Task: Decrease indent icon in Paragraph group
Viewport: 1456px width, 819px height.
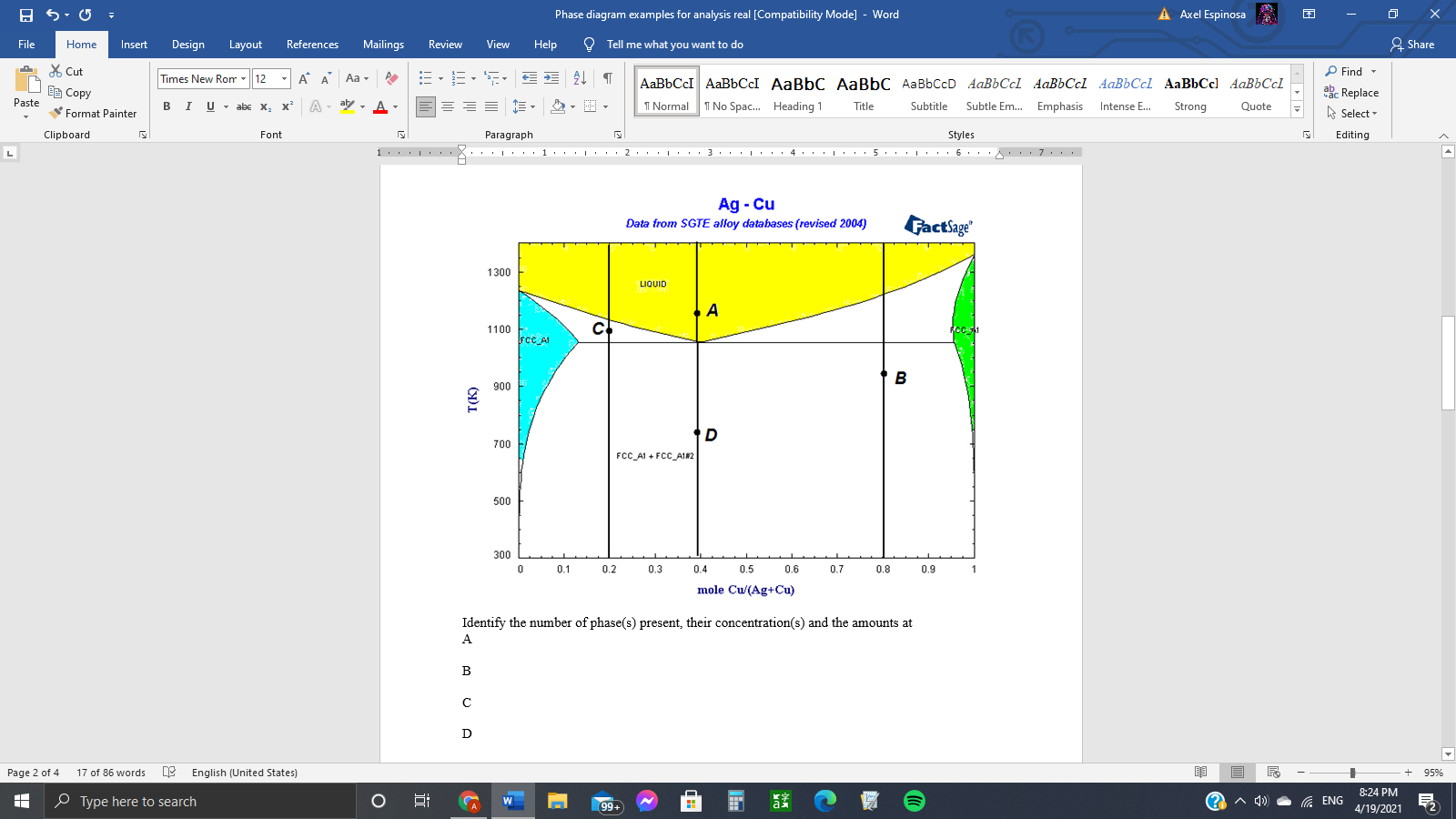Action: 530,78
